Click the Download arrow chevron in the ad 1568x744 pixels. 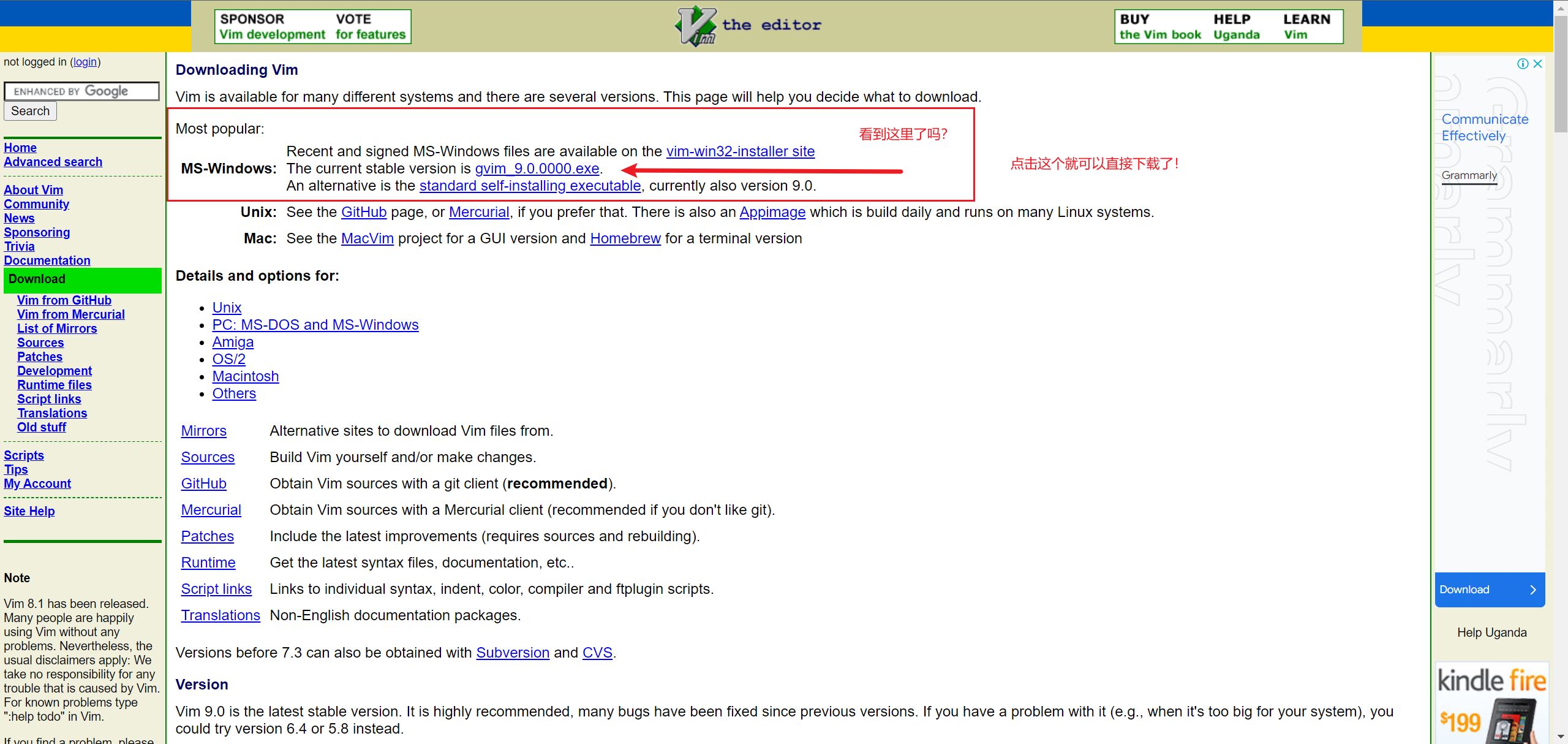tap(1533, 590)
